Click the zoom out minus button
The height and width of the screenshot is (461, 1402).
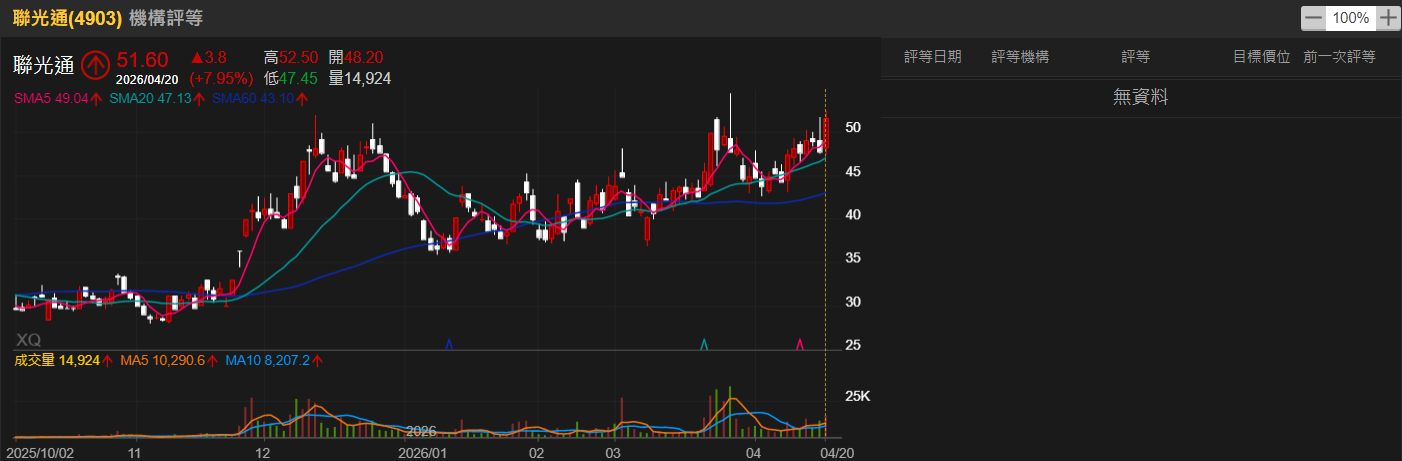pyautogui.click(x=1313, y=18)
